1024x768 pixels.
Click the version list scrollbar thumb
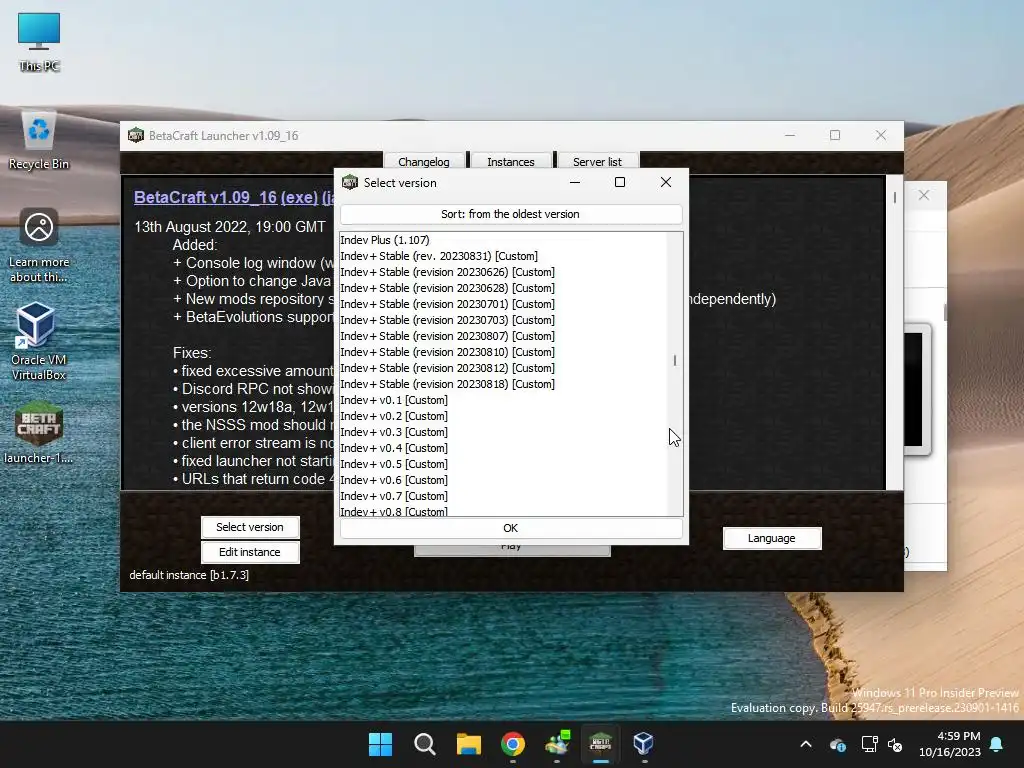click(x=675, y=360)
